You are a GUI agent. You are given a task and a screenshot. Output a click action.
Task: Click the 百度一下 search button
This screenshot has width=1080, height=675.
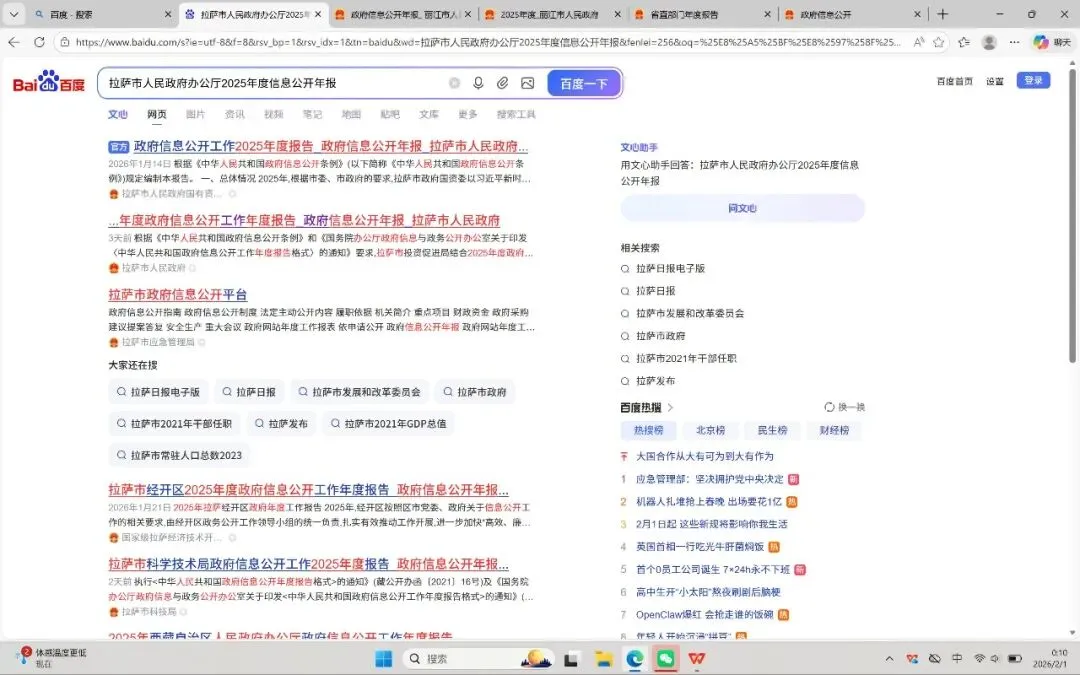tap(584, 83)
